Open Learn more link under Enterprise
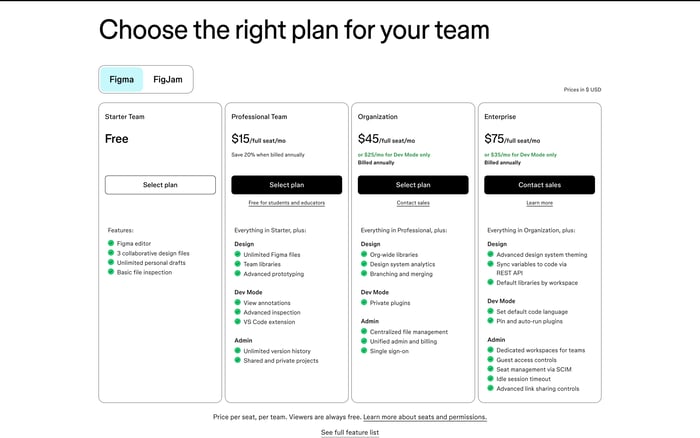The height and width of the screenshot is (438, 700). (x=539, y=203)
